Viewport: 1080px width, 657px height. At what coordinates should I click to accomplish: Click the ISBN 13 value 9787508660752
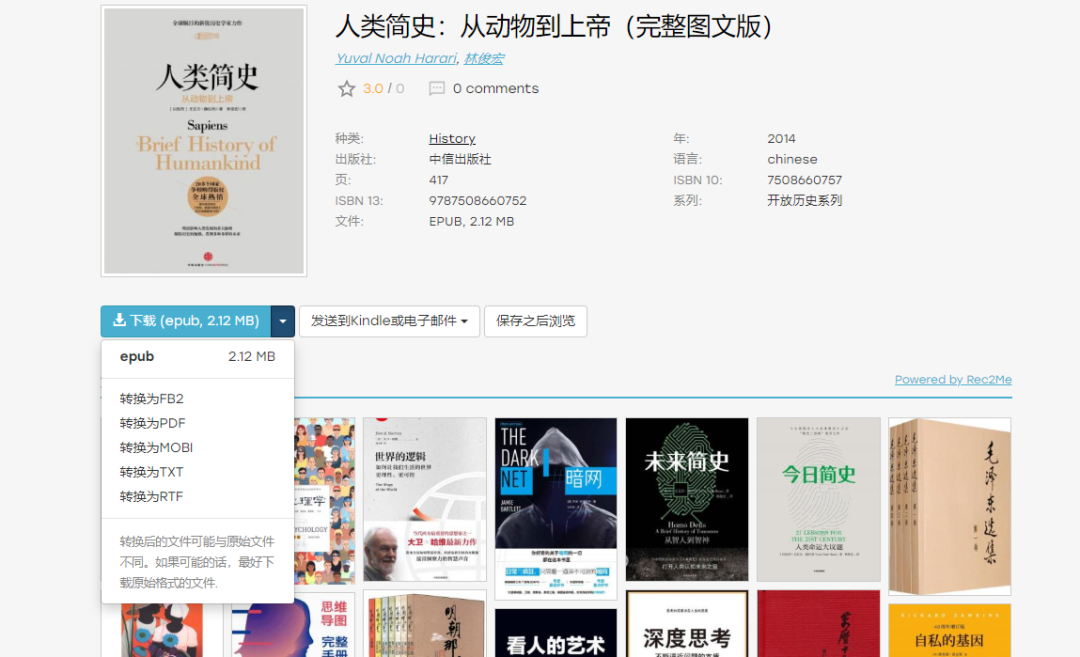[478, 200]
